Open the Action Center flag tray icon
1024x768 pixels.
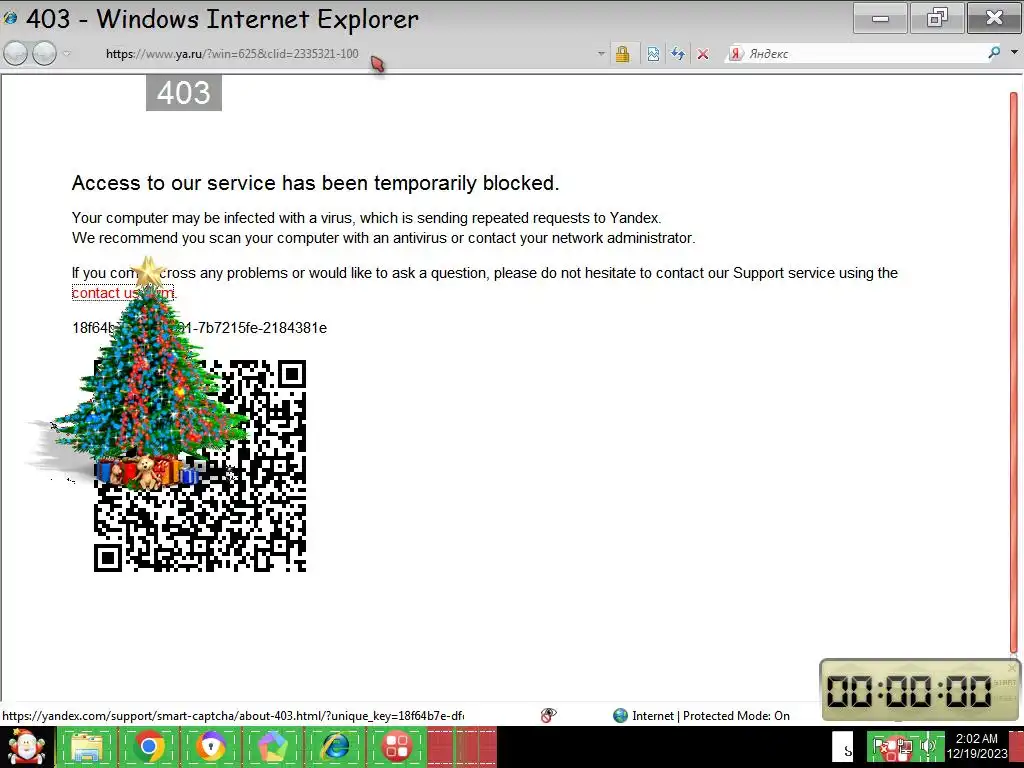pos(882,746)
